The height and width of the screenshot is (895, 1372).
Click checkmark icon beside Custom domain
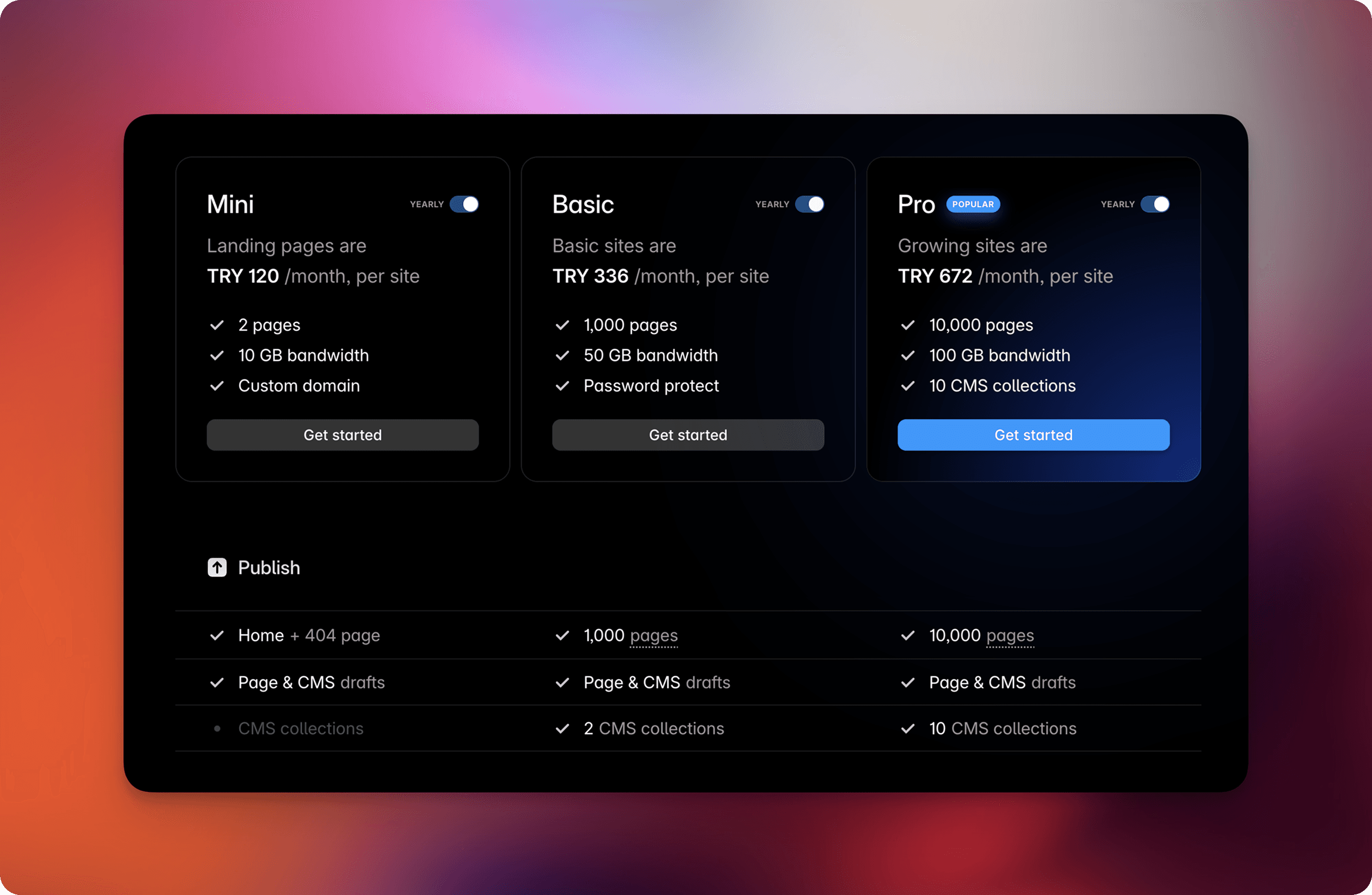point(217,386)
